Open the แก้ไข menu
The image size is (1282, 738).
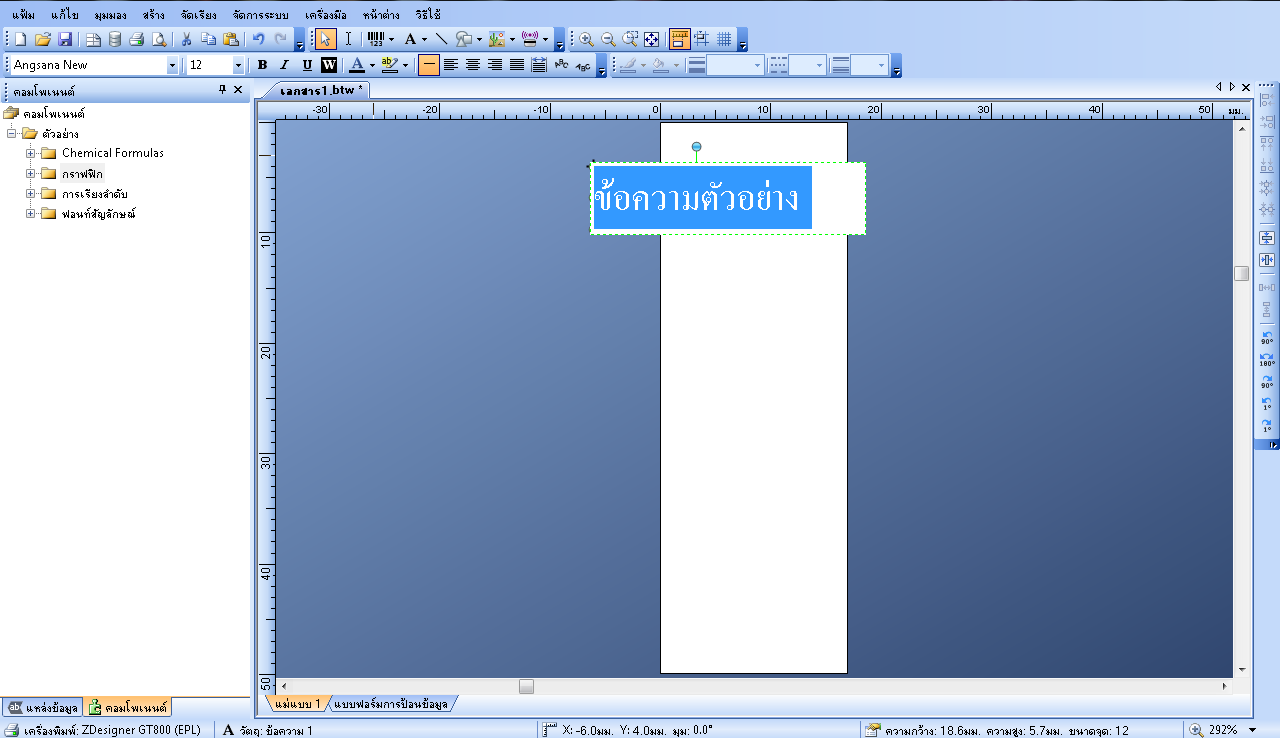pyautogui.click(x=65, y=15)
